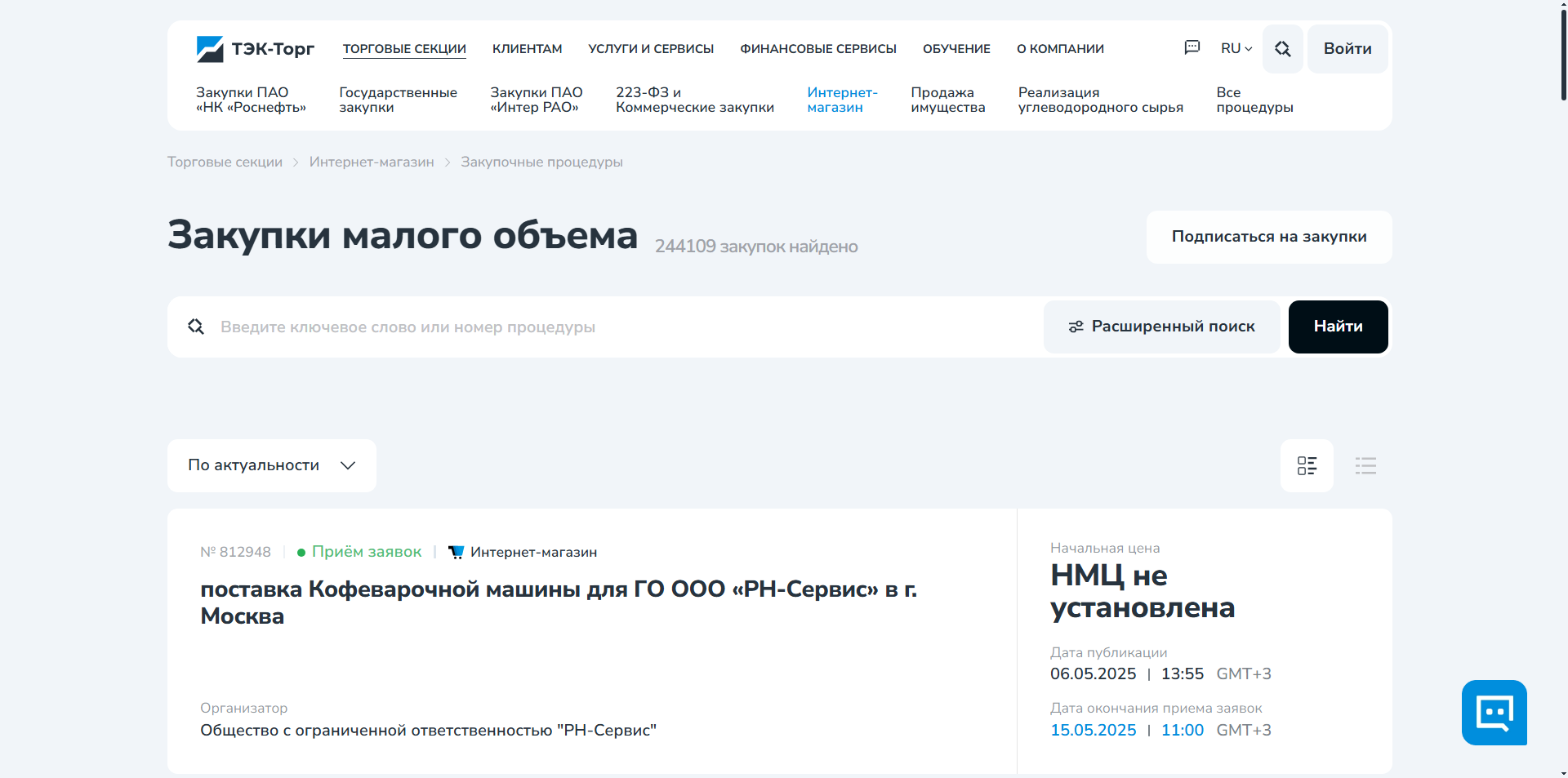1568x778 pixels.
Task: Click the breadcrumb chevron after Интернет-магазин
Action: click(x=448, y=162)
